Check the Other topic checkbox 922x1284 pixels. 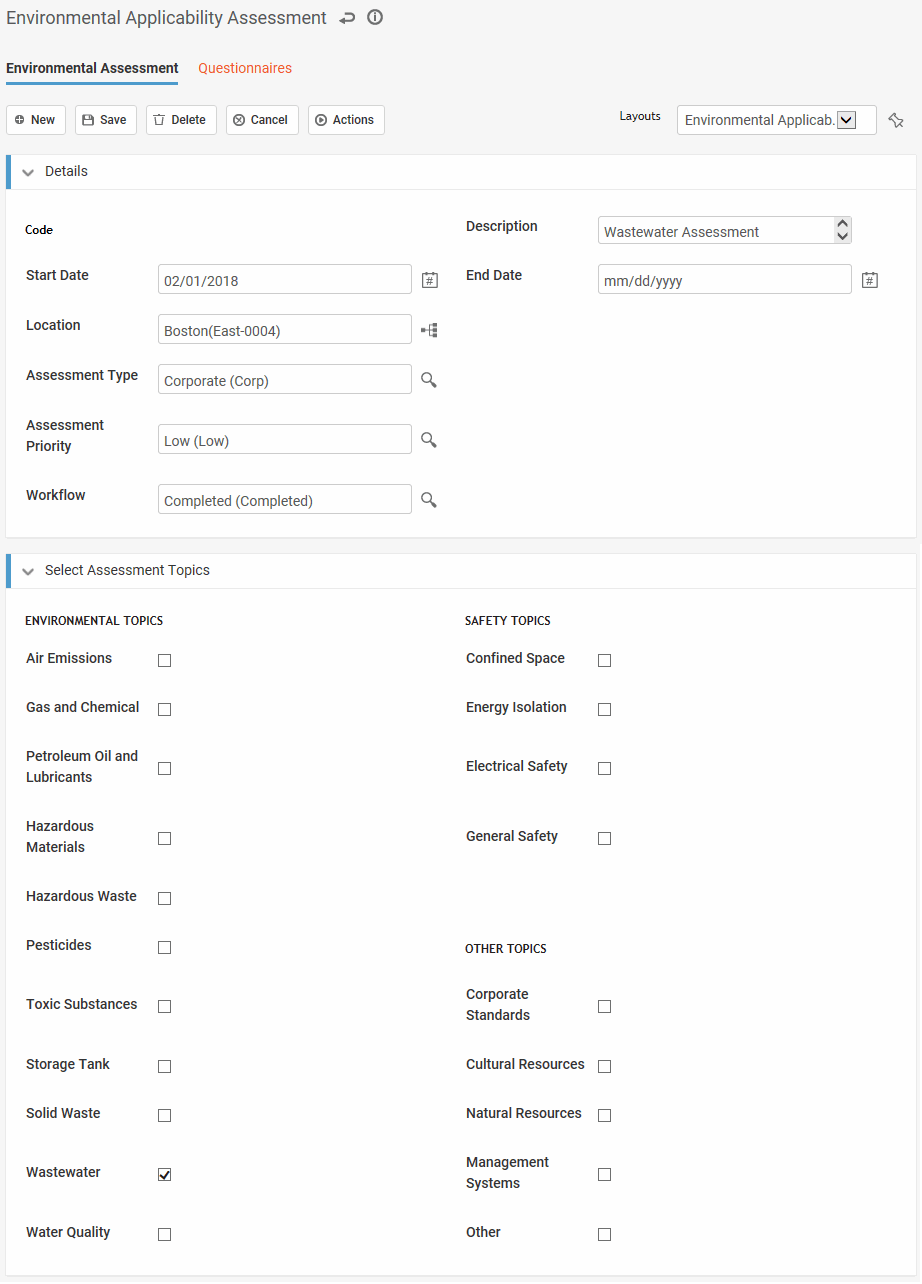tap(605, 1234)
